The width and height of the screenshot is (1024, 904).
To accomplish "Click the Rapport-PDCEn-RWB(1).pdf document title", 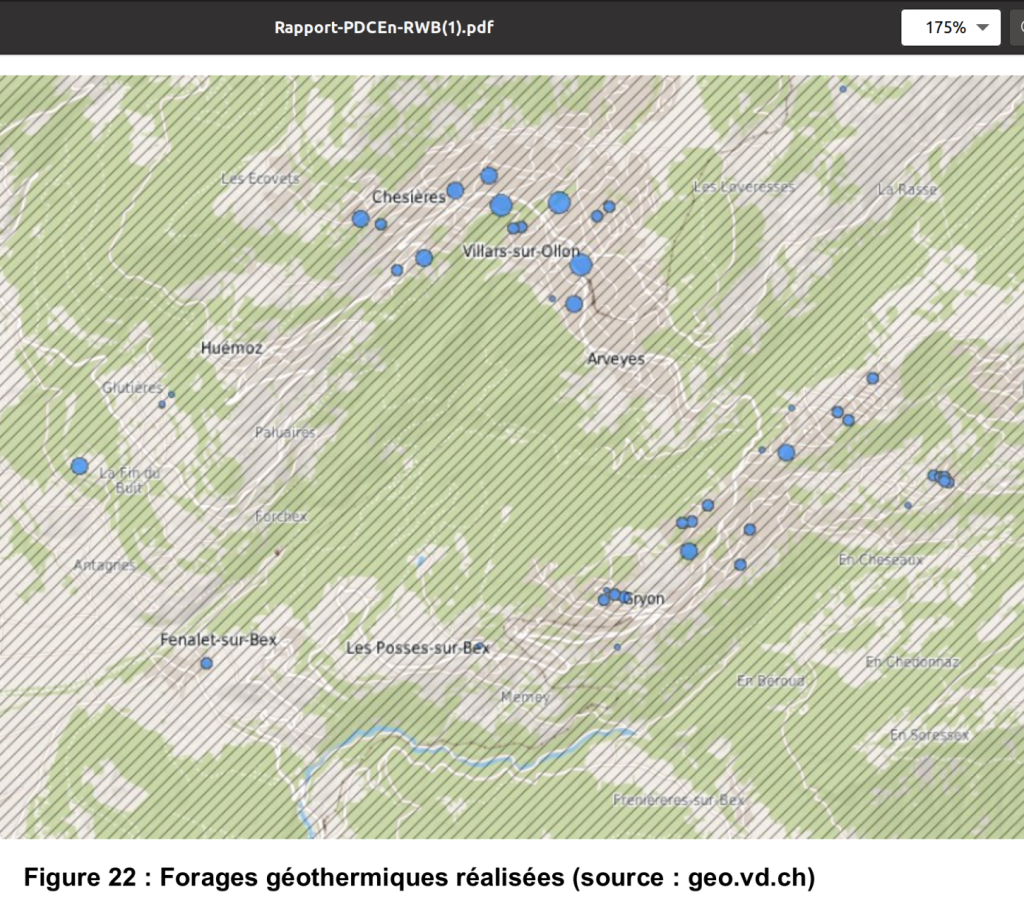I will tap(384, 27).
